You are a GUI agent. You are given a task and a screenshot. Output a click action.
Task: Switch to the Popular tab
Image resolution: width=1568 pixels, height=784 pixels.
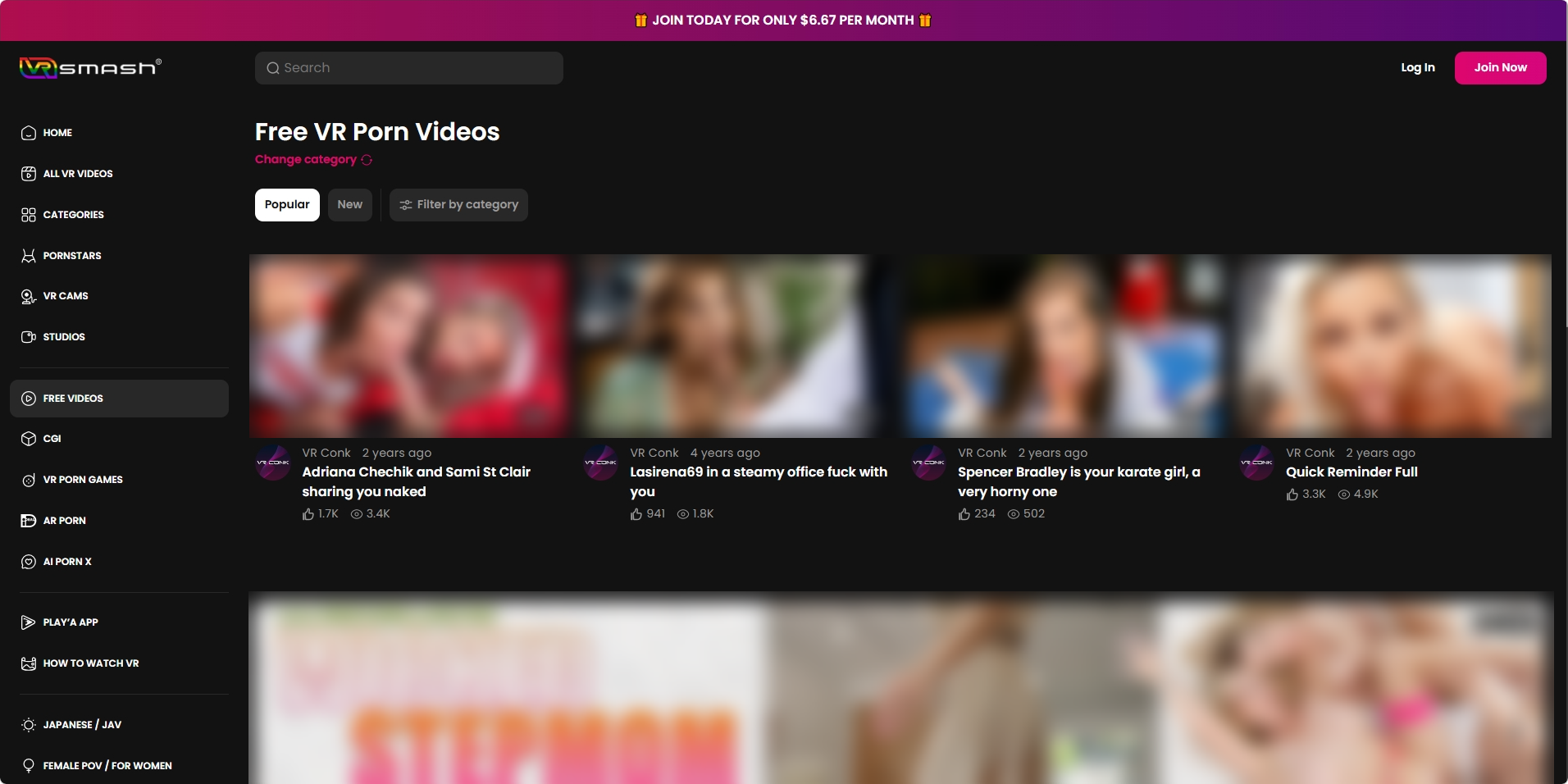(x=287, y=205)
